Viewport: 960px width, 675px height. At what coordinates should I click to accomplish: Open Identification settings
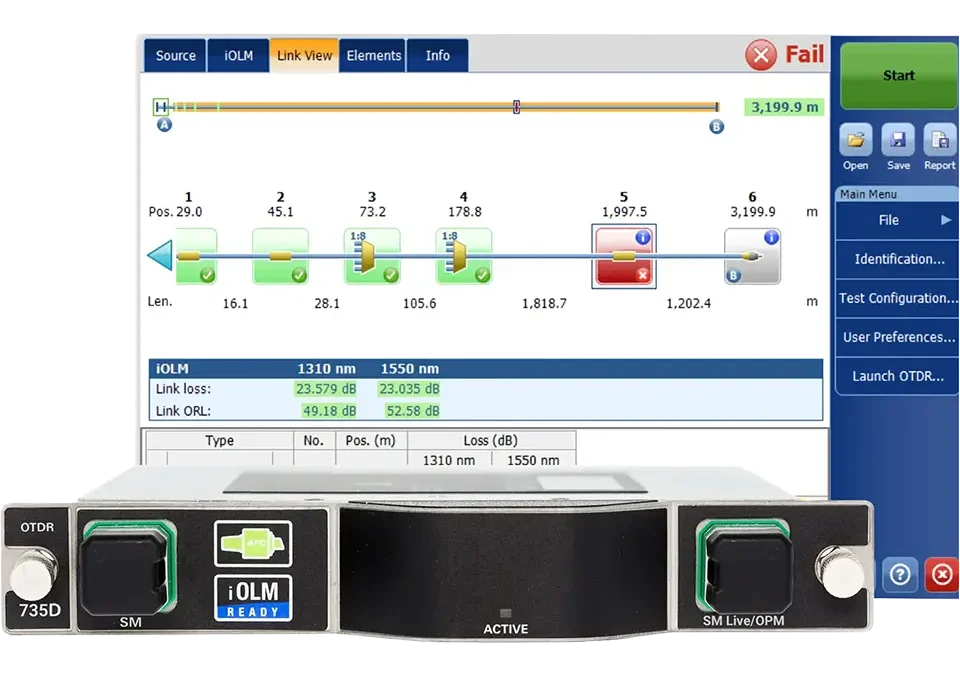click(897, 259)
